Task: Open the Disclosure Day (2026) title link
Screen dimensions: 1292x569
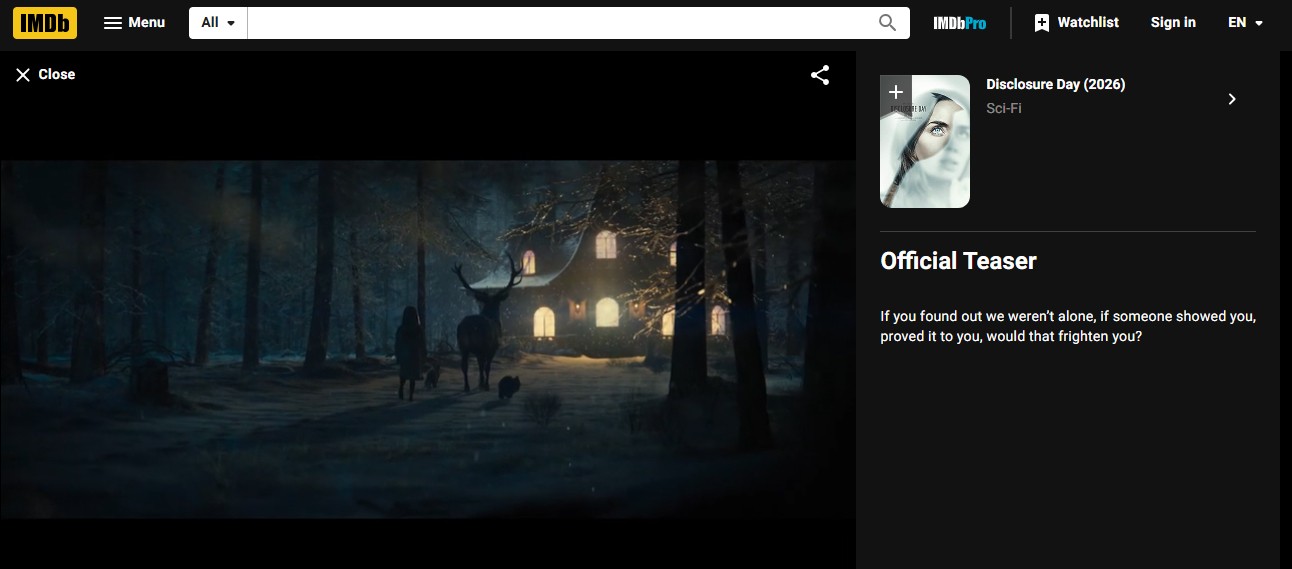Action: (1055, 85)
